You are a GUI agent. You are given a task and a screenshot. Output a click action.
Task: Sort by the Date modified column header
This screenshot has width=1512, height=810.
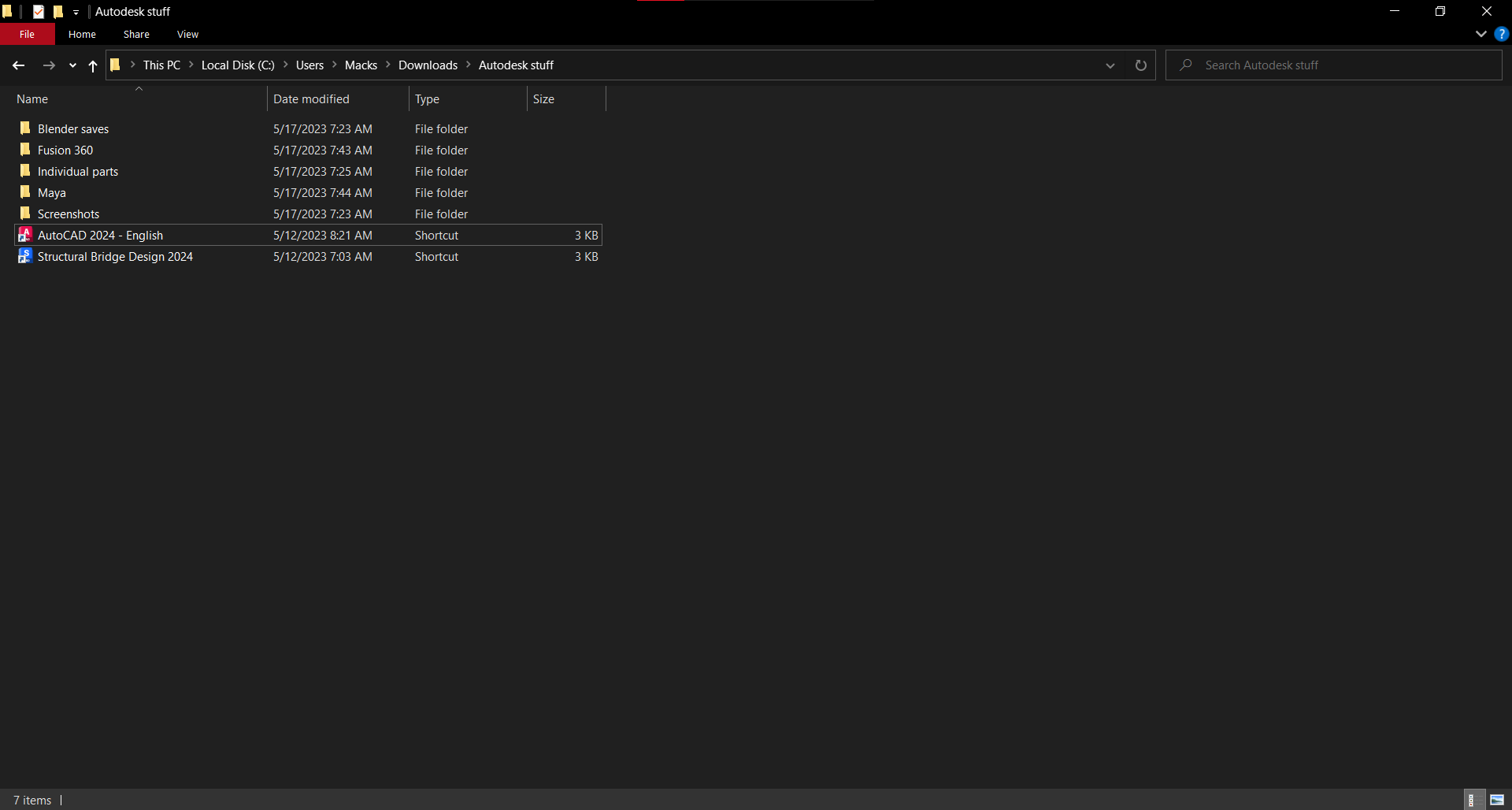click(338, 99)
